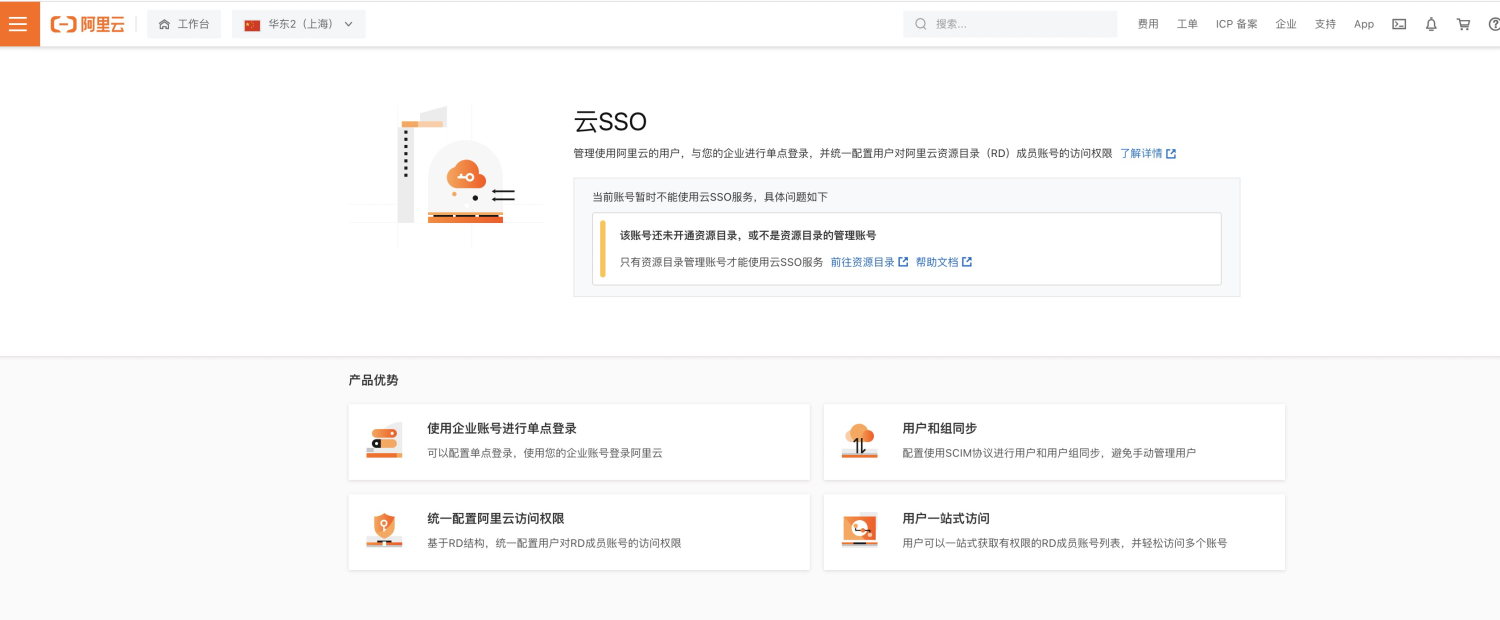This screenshot has width=1500, height=620.
Task: Click description 可以配置单点登录
Action: pos(471,453)
